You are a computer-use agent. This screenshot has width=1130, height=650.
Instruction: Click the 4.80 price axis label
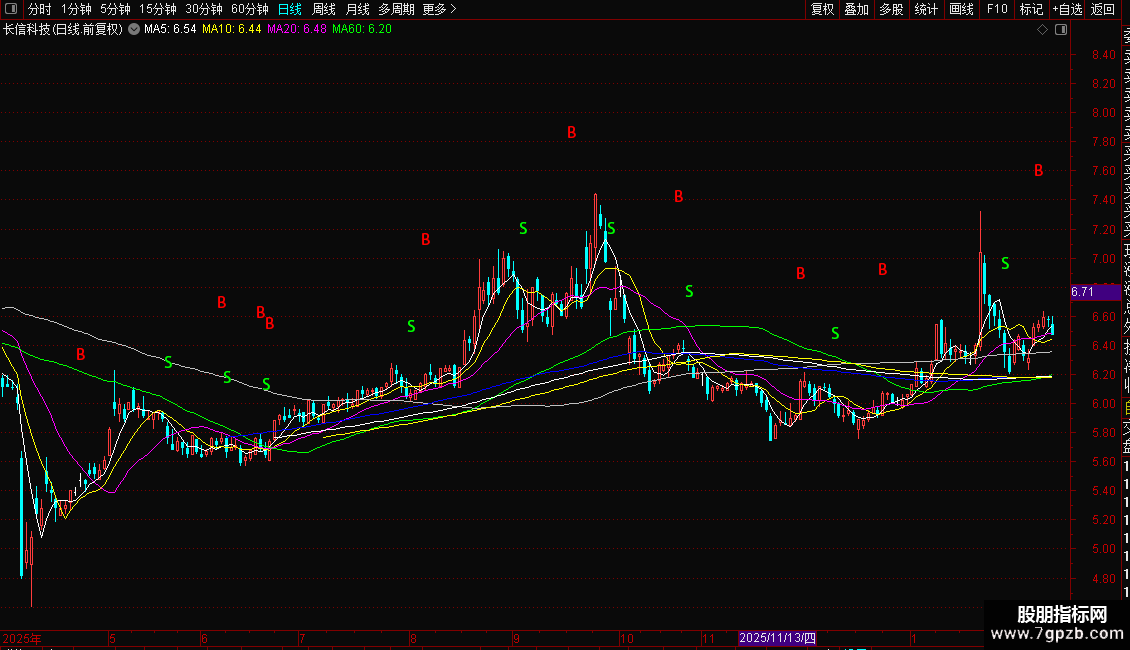(x=1103, y=579)
